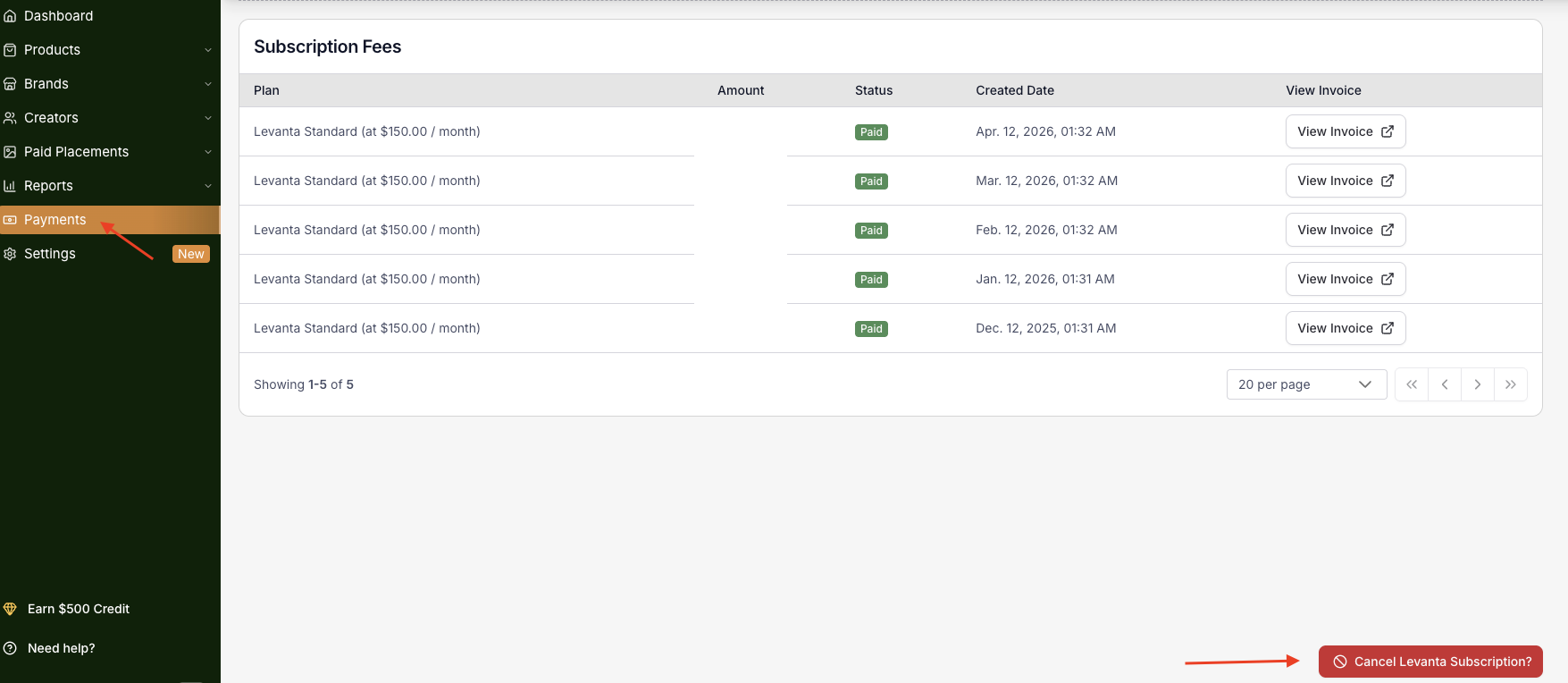Expand the Reports submenu chevron

click(x=208, y=186)
